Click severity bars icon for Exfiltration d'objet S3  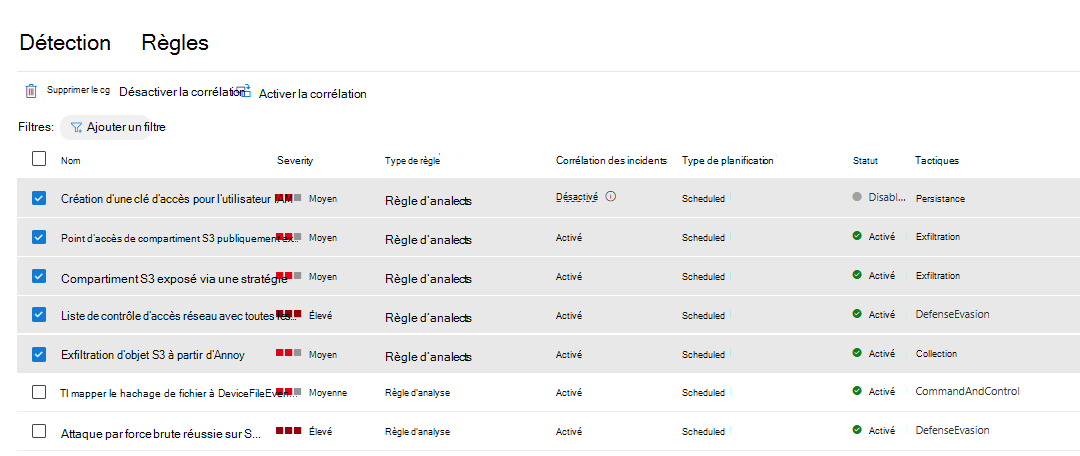tap(289, 353)
